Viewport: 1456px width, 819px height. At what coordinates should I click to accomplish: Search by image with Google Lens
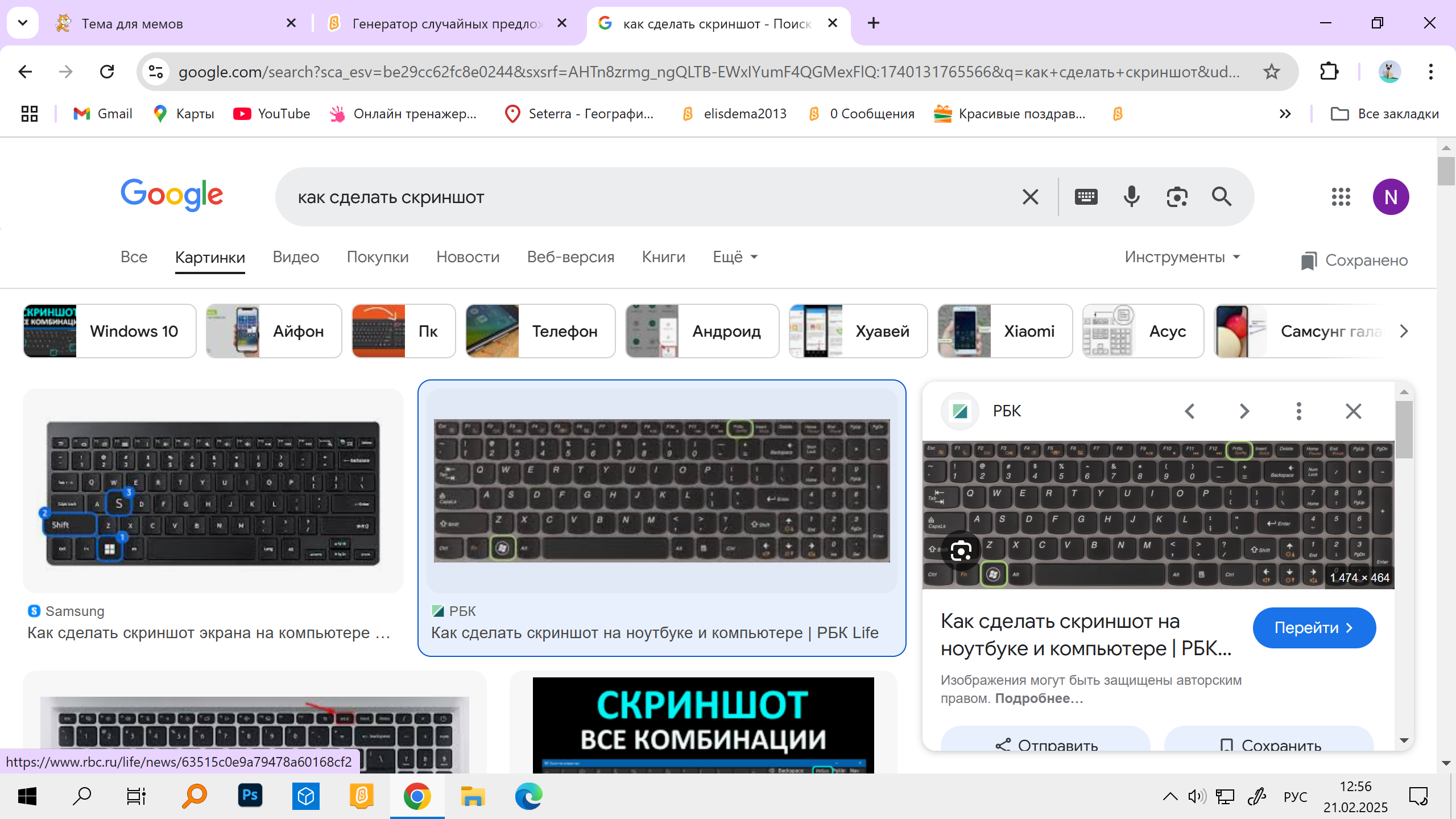(1177, 197)
